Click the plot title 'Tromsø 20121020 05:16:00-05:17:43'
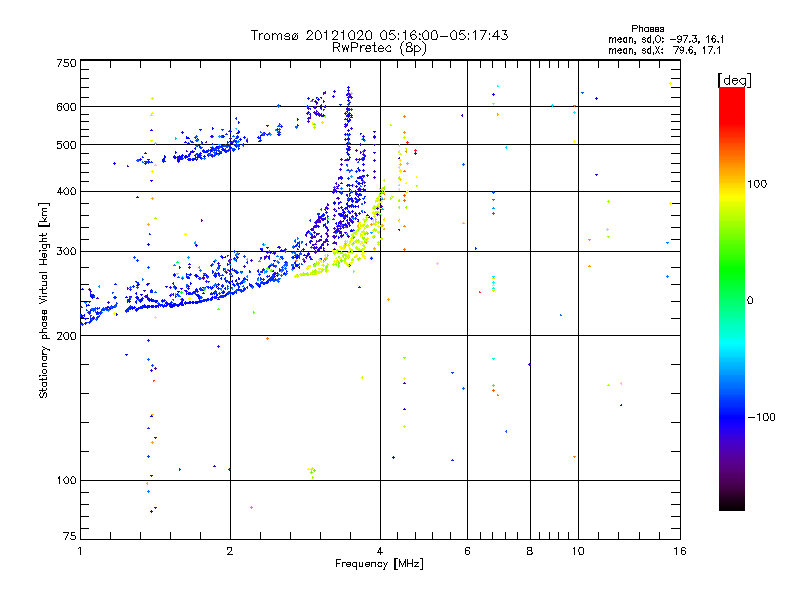The image size is (800, 600). point(380,35)
